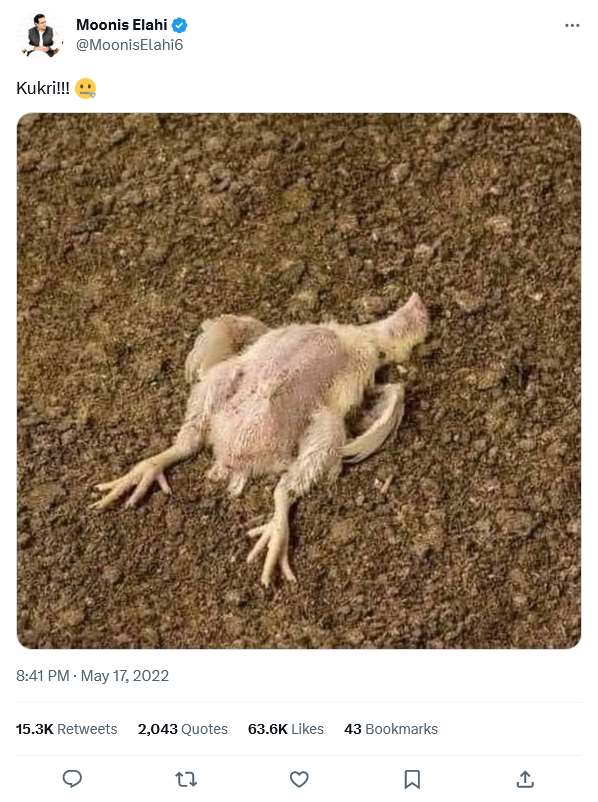The image size is (598, 802).
Task: Click the @MoonisElahi6 handle
Action: (129, 45)
